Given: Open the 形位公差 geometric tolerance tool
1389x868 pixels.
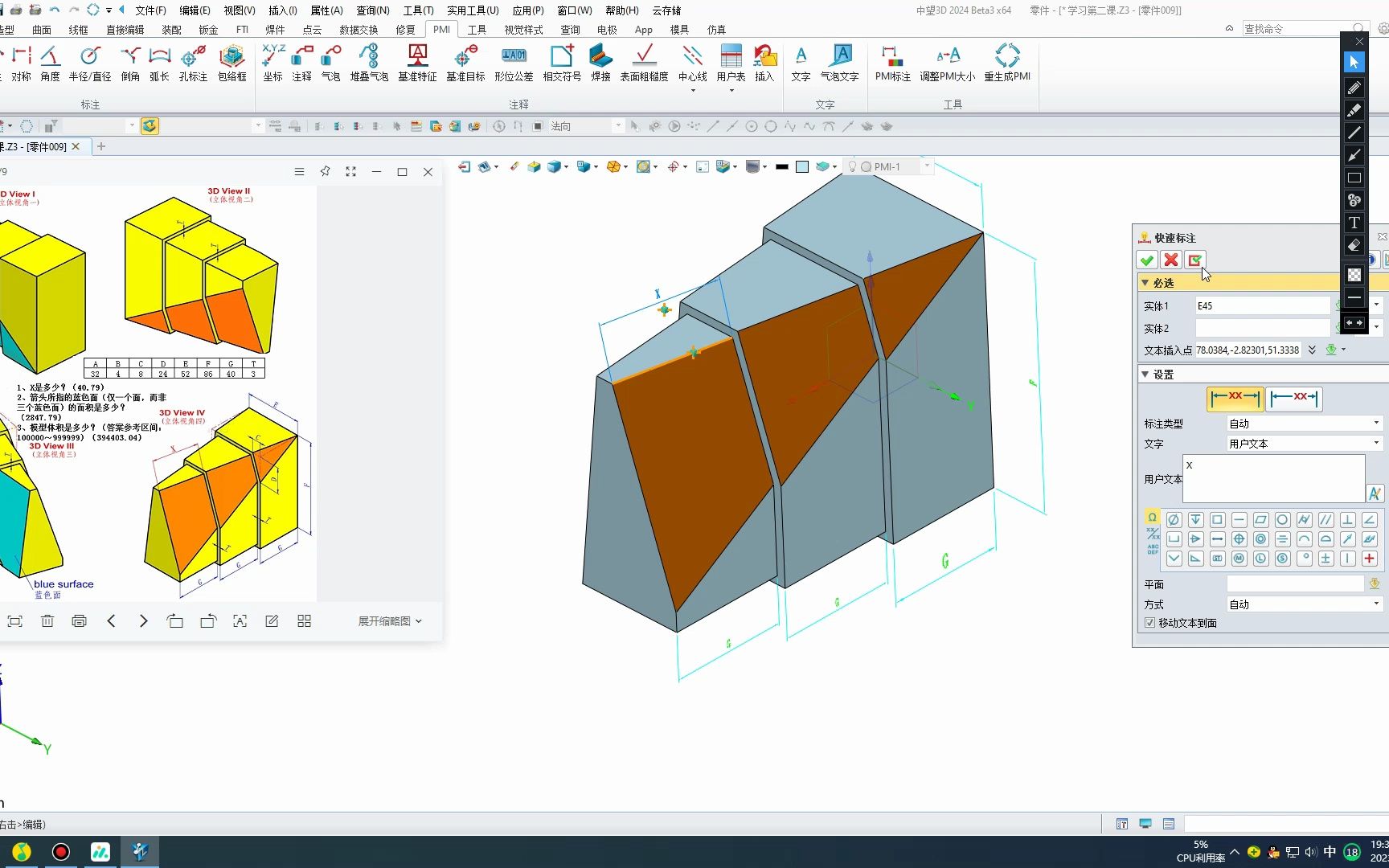Looking at the screenshot, I should [x=514, y=63].
